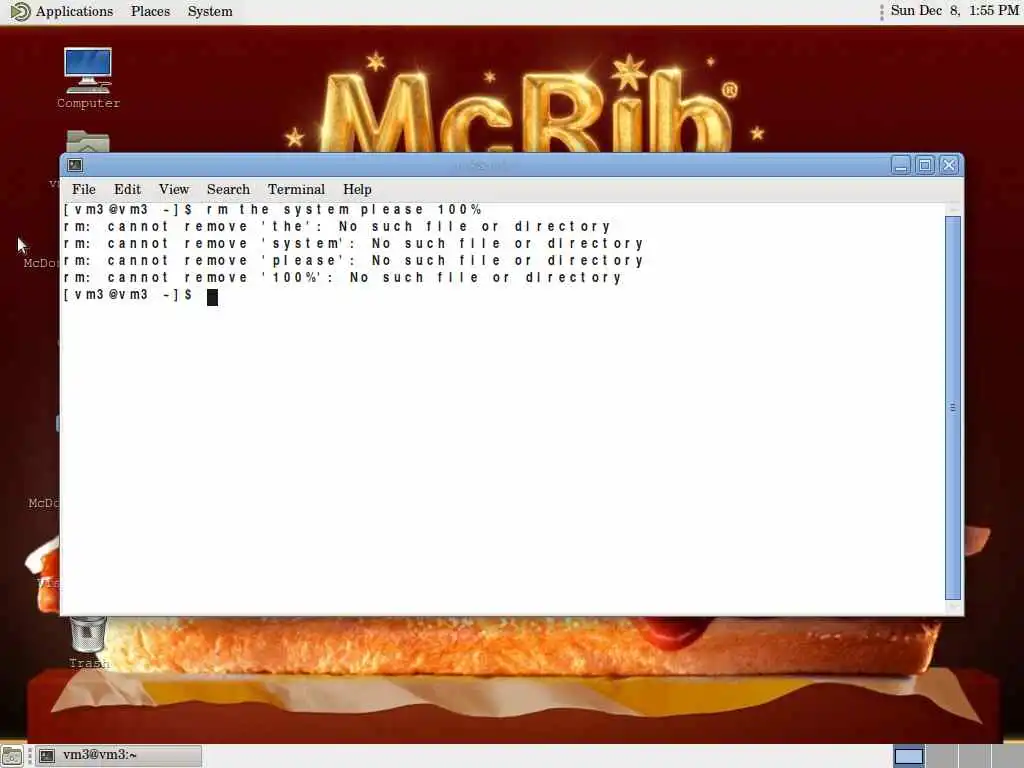Open the View menu in terminal
The image size is (1024, 768).
point(174,189)
